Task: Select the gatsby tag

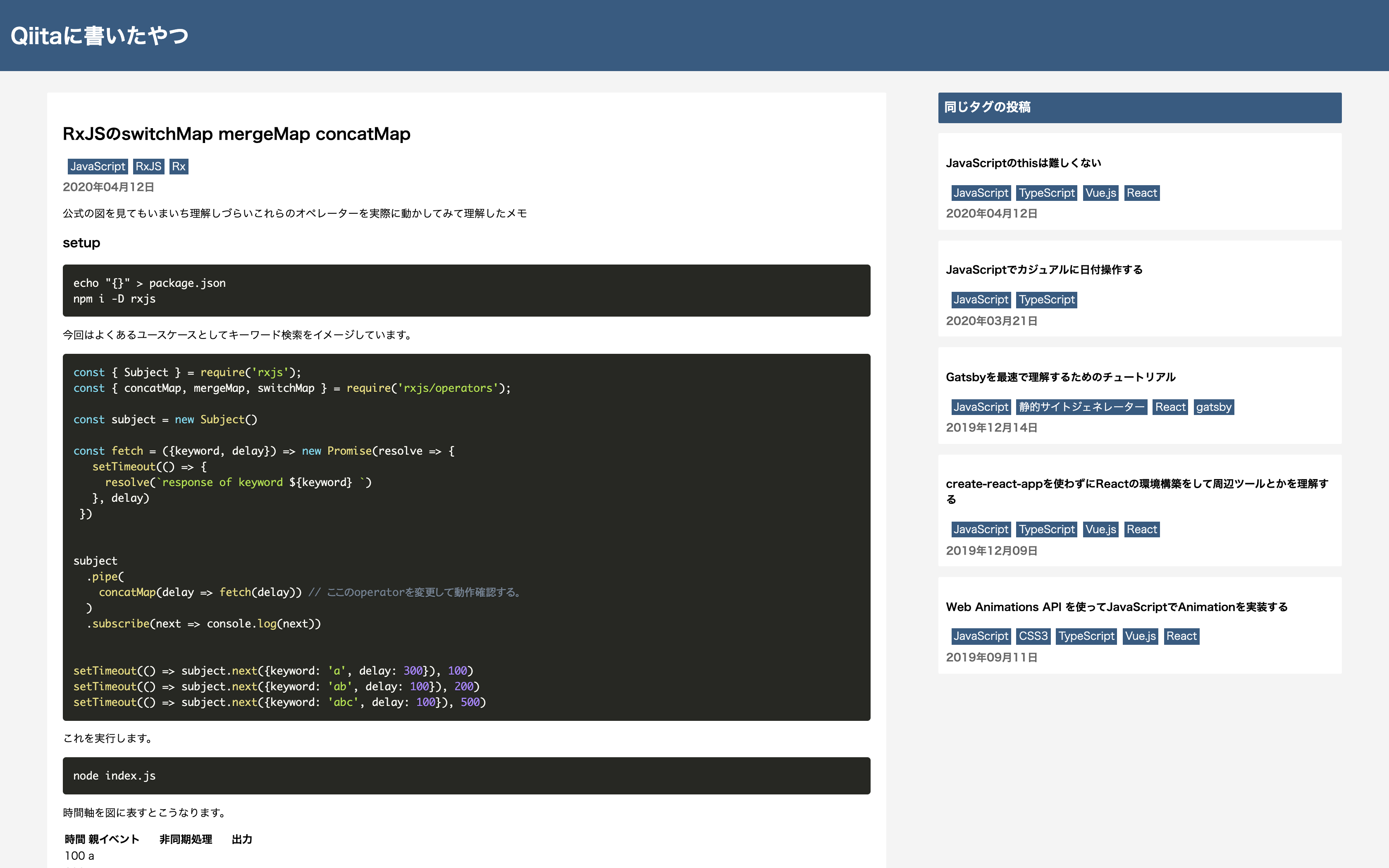Action: [x=1214, y=407]
